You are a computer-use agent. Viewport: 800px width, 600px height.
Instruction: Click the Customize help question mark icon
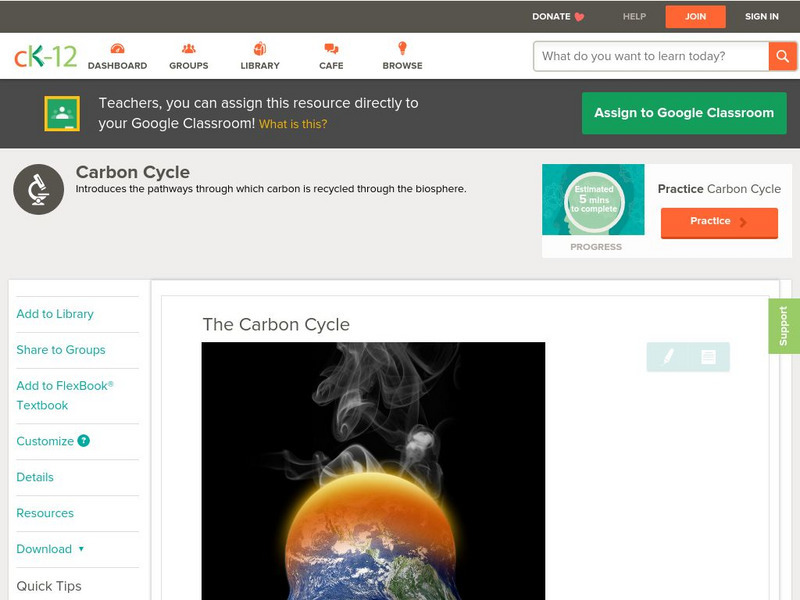[x=84, y=441]
